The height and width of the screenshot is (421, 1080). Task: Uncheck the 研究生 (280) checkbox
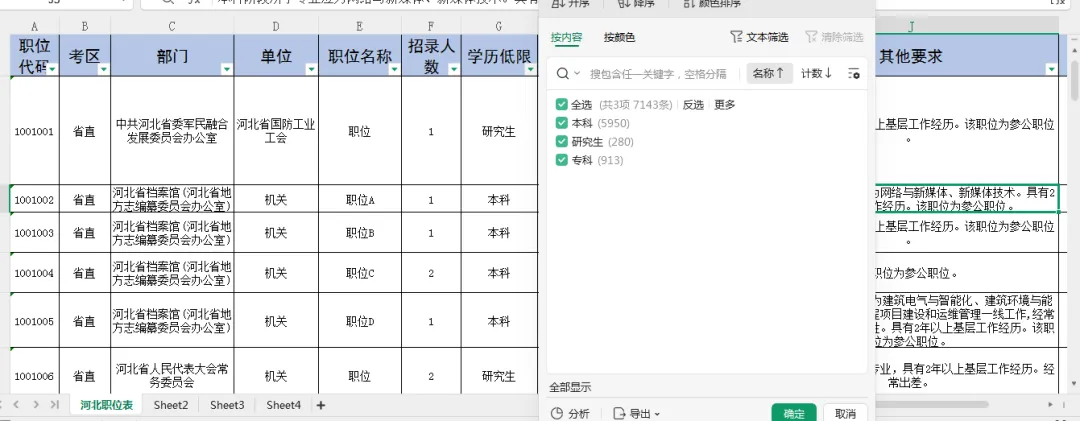[x=561, y=142]
